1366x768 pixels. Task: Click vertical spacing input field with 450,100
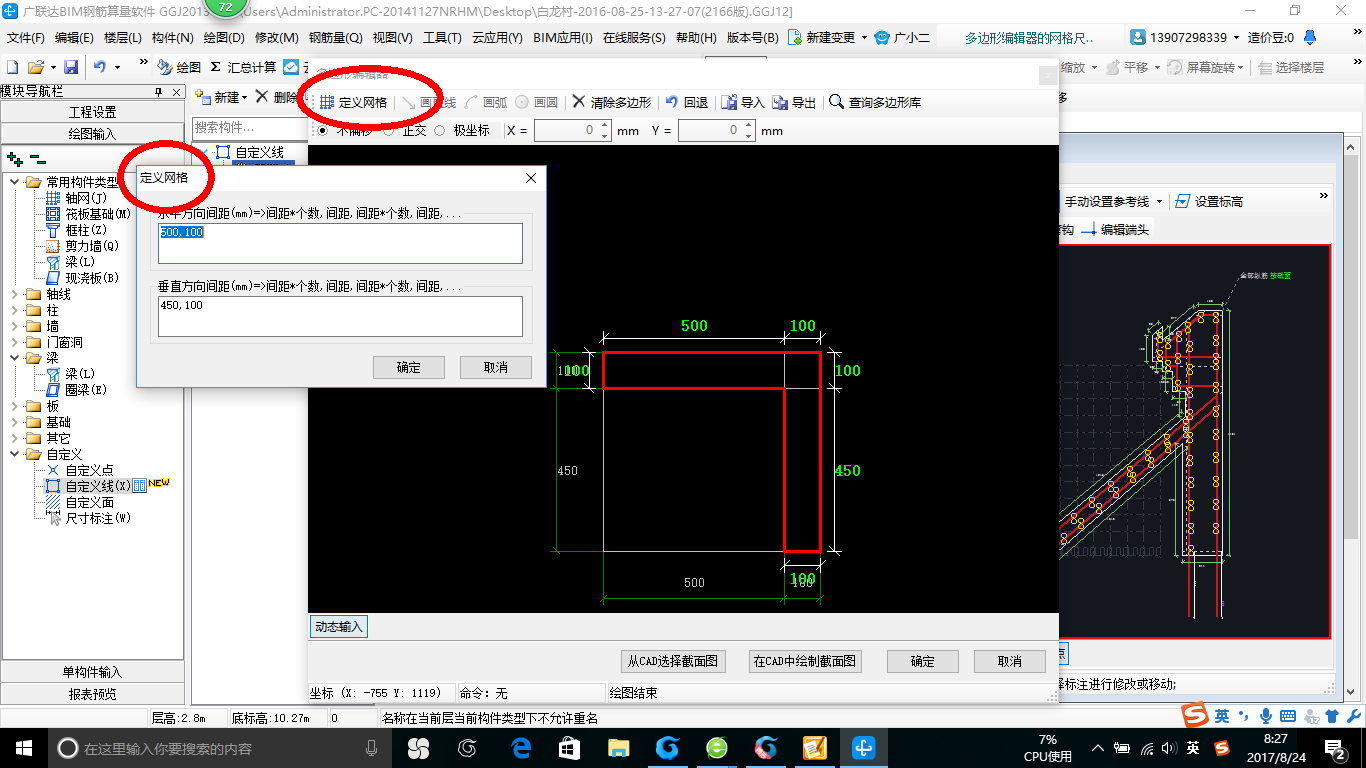point(340,316)
